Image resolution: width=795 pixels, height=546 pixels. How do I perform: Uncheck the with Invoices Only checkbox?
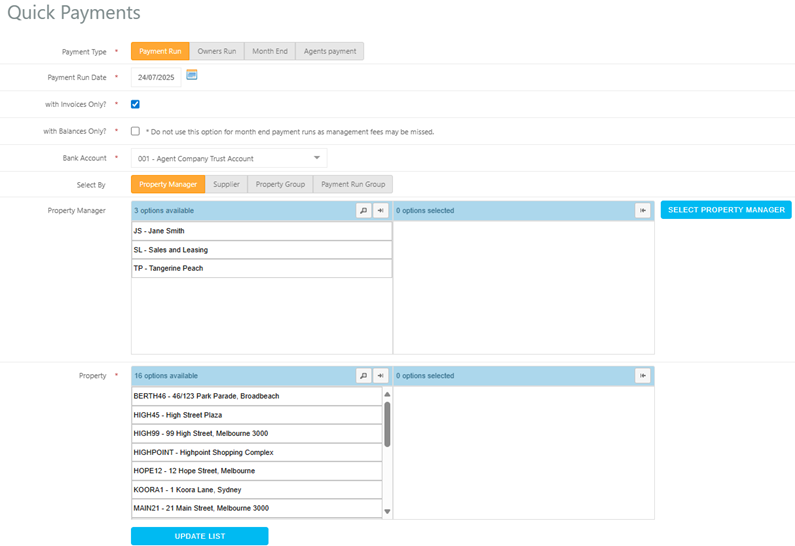(135, 104)
